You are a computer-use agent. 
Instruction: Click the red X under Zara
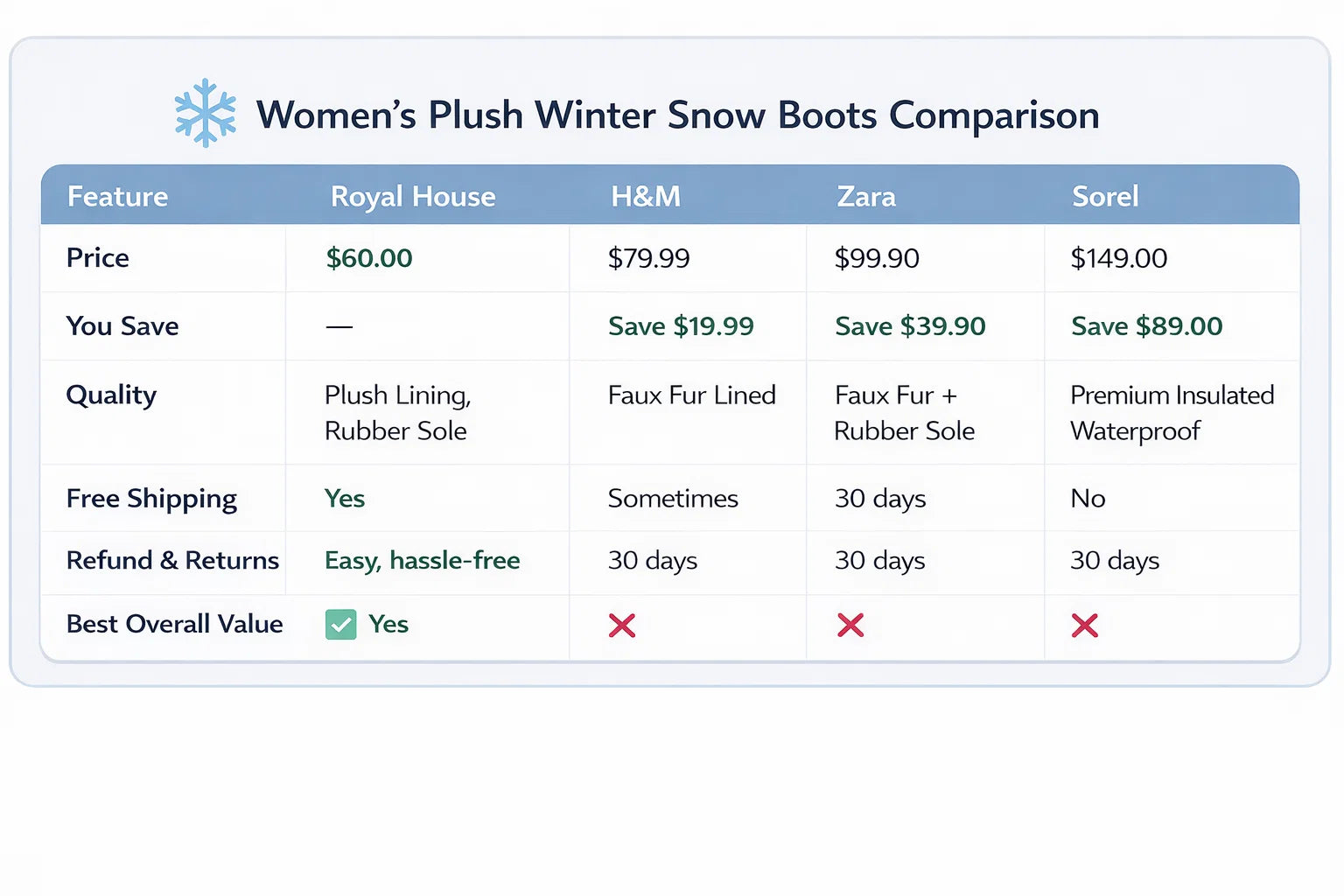850,626
